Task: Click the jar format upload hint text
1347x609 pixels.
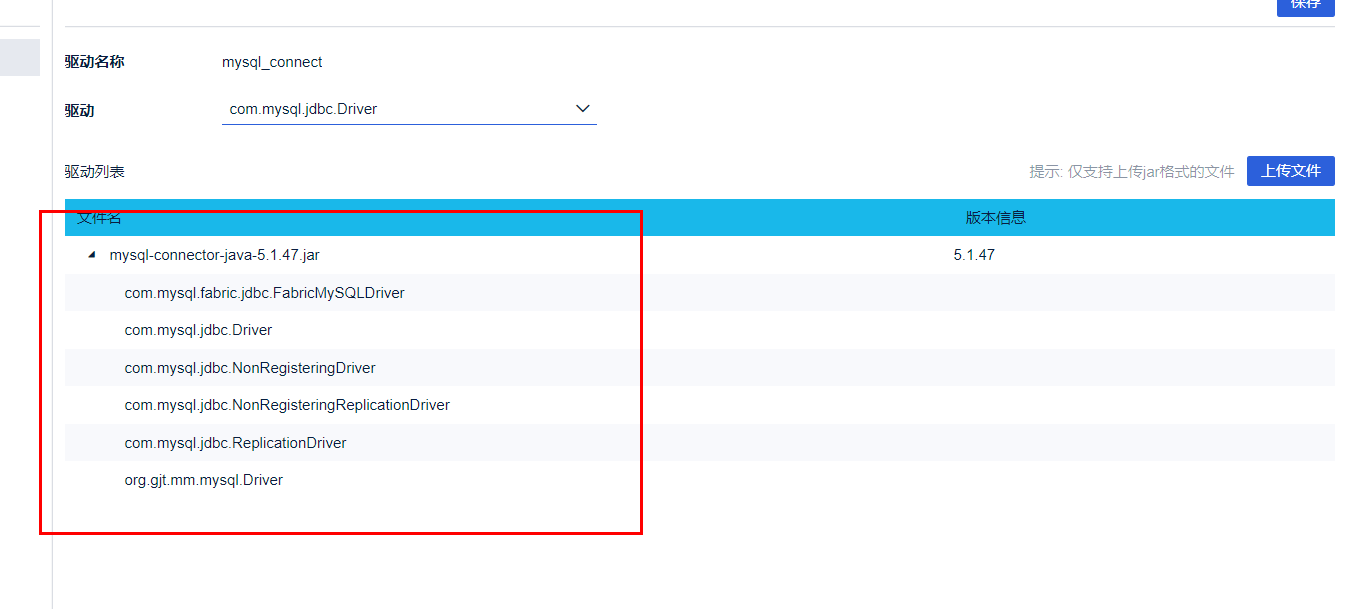Action: tap(1132, 172)
